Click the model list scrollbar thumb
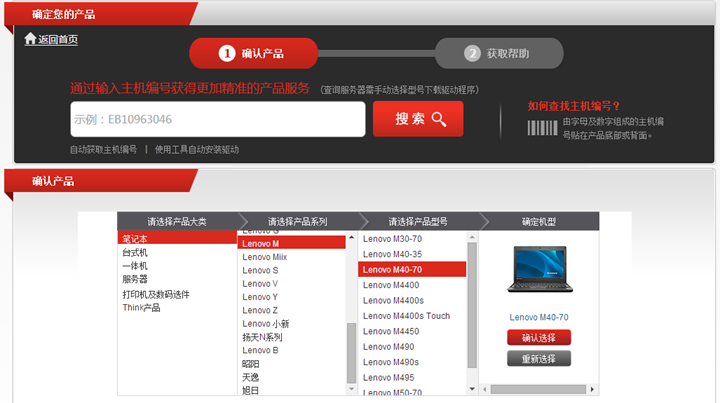Image resolution: width=720 pixels, height=403 pixels. [472, 305]
